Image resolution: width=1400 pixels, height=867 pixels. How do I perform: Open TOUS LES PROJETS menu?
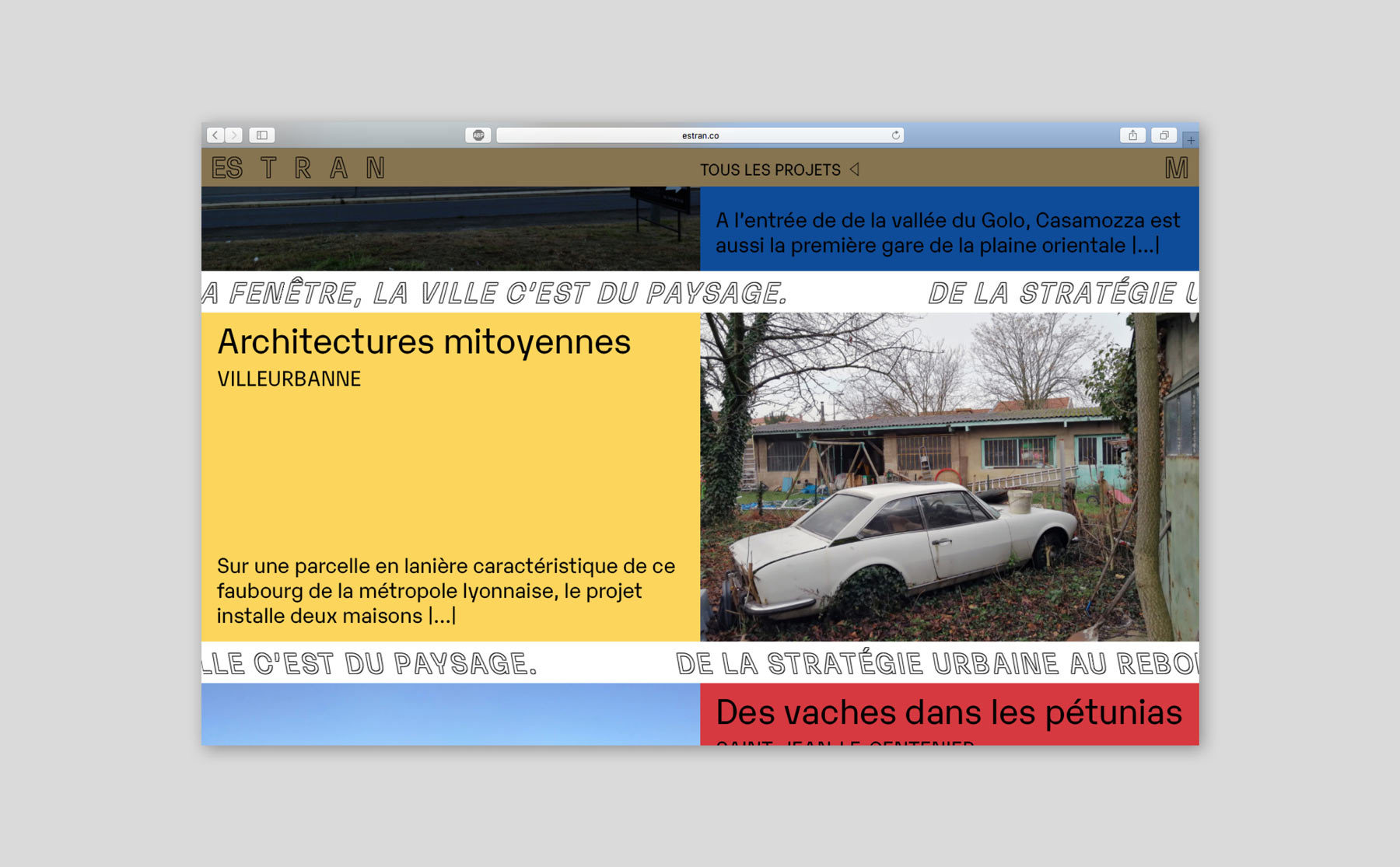click(770, 170)
